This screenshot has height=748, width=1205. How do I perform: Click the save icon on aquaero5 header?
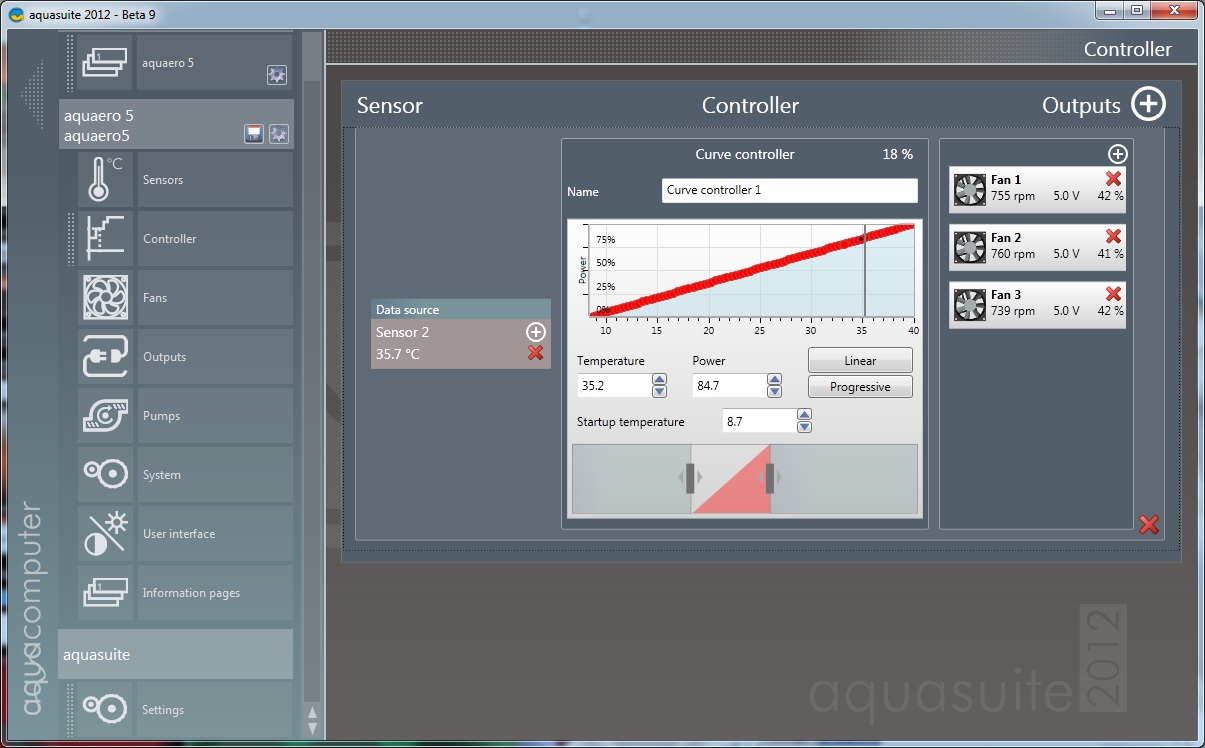[254, 134]
